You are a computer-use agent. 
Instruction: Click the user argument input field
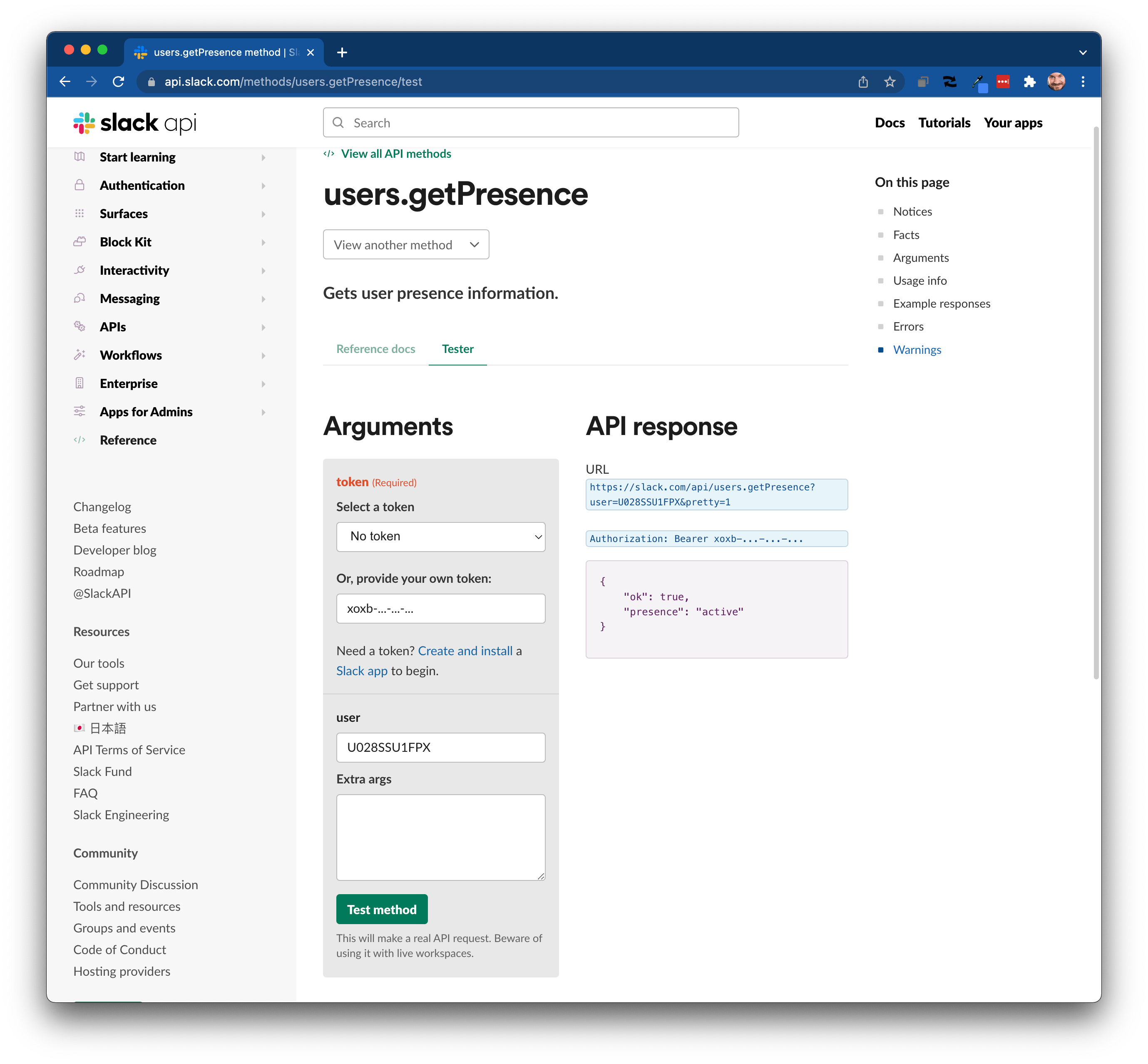click(440, 747)
